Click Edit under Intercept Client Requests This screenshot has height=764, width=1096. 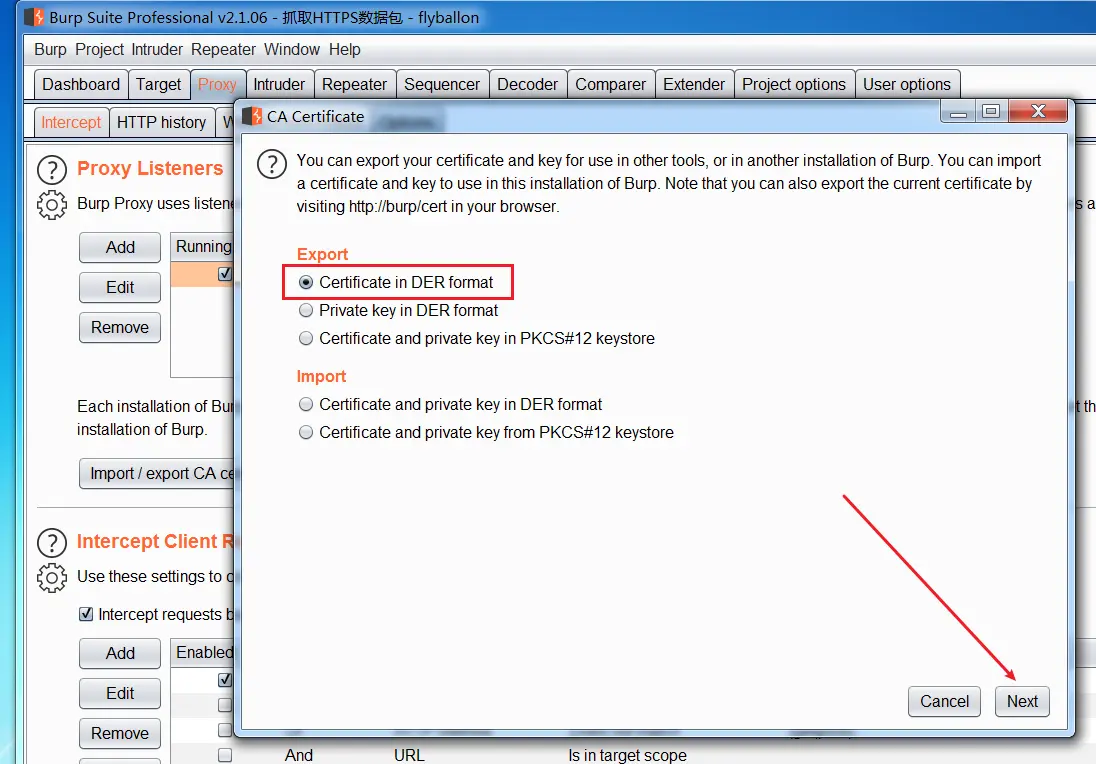coord(120,693)
